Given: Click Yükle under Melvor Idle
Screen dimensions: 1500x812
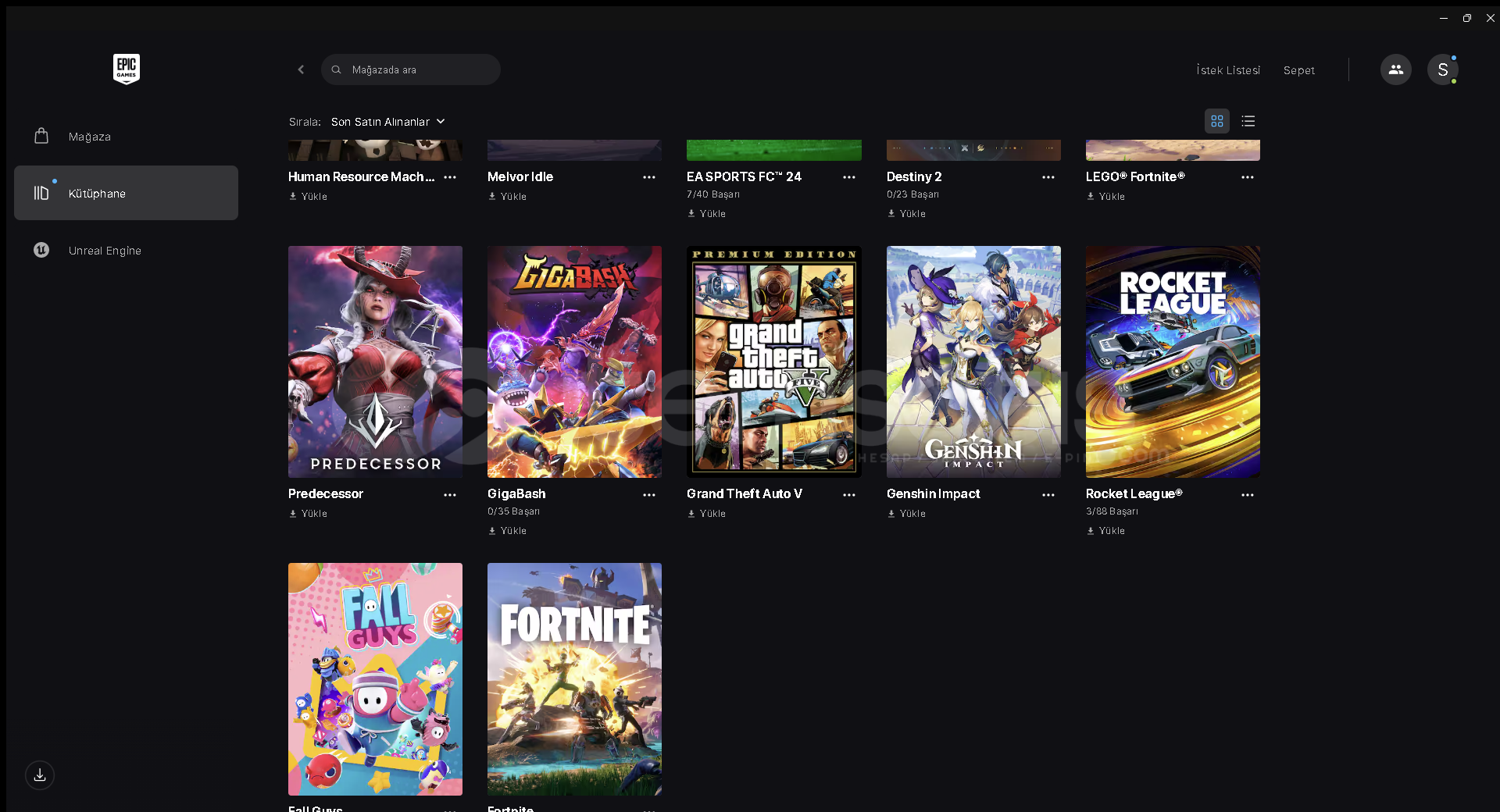Looking at the screenshot, I should [507, 197].
